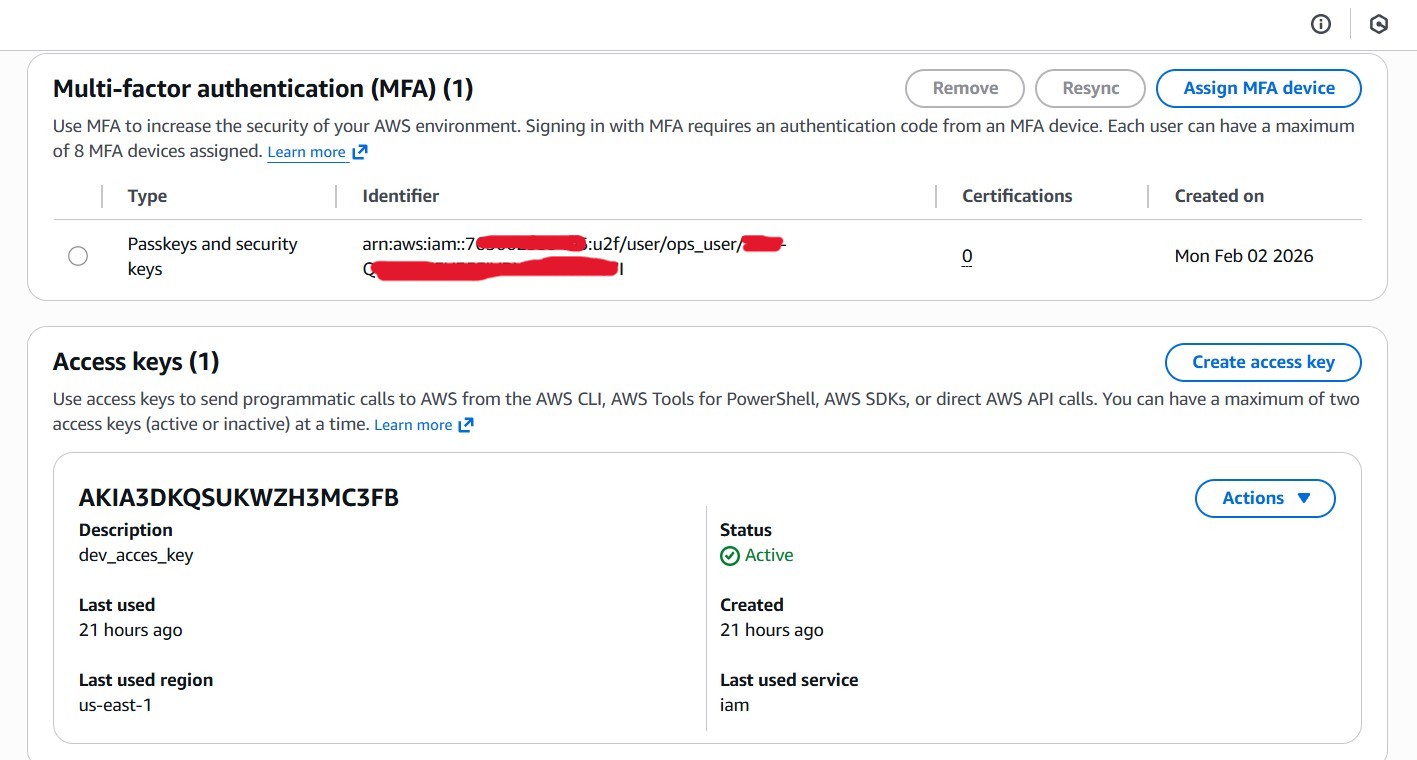Select the Passkeys and security keys radio button

click(x=78, y=256)
